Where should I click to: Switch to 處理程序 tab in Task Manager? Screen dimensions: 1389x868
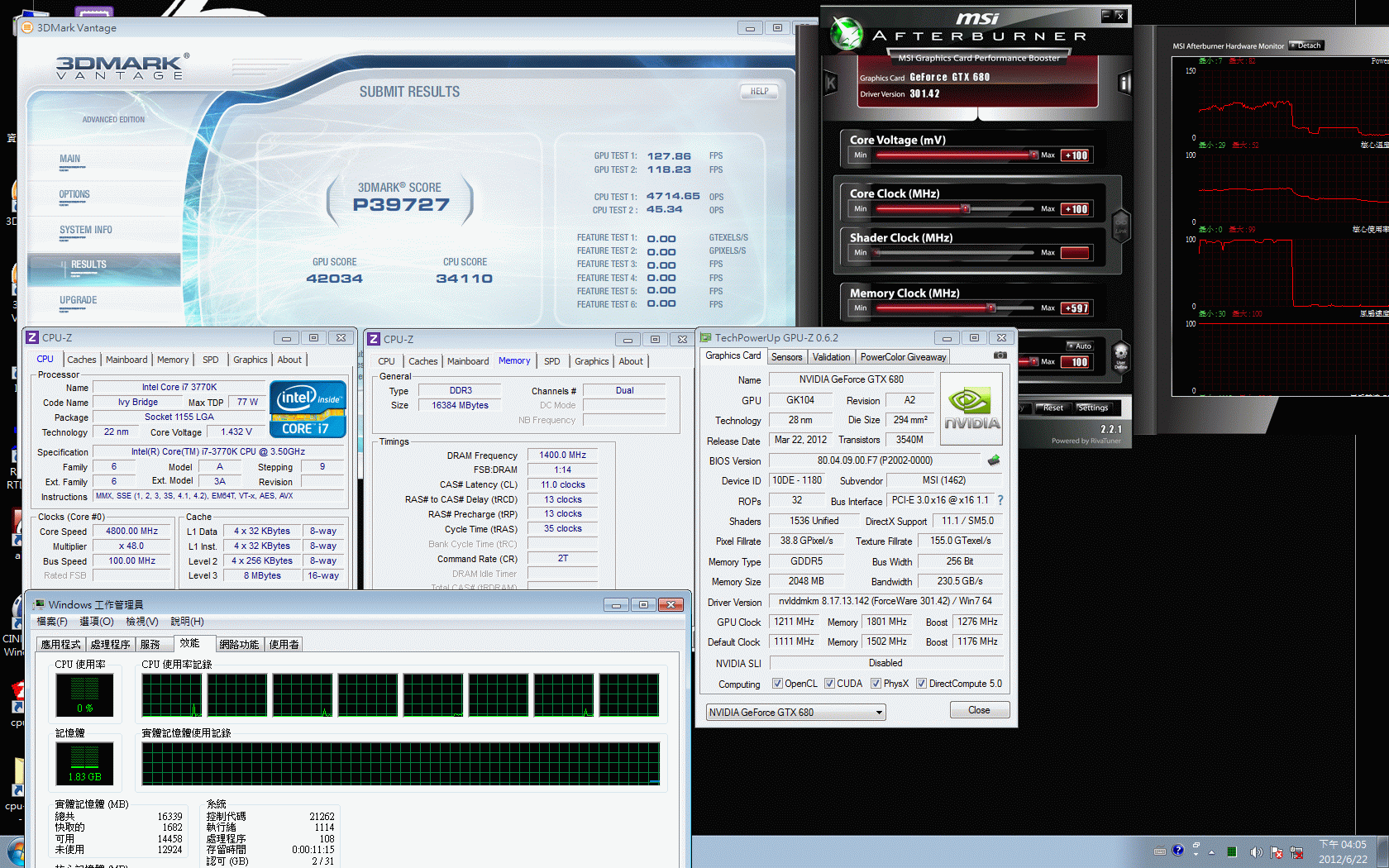[x=111, y=644]
